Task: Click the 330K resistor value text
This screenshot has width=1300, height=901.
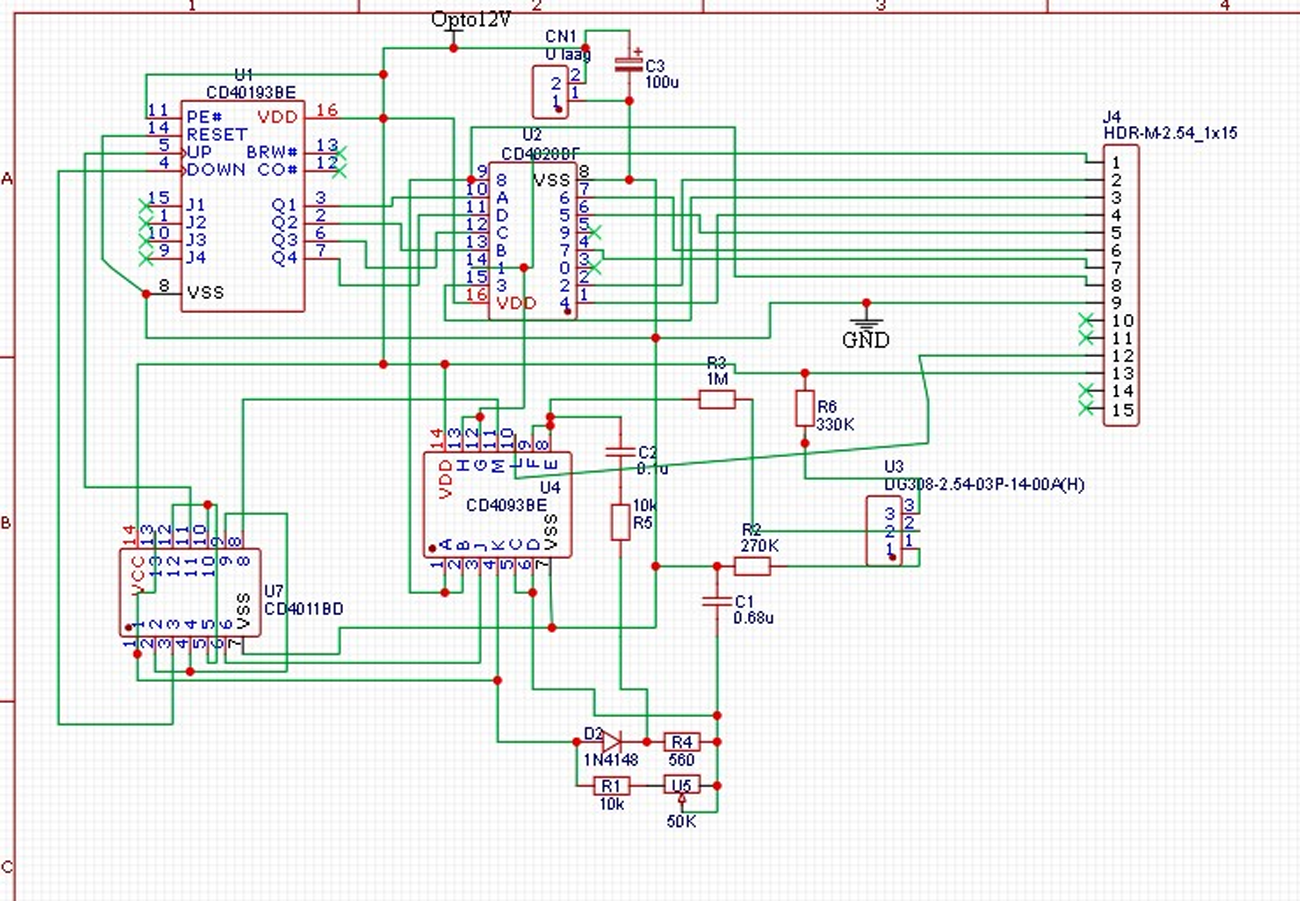Action: point(835,424)
